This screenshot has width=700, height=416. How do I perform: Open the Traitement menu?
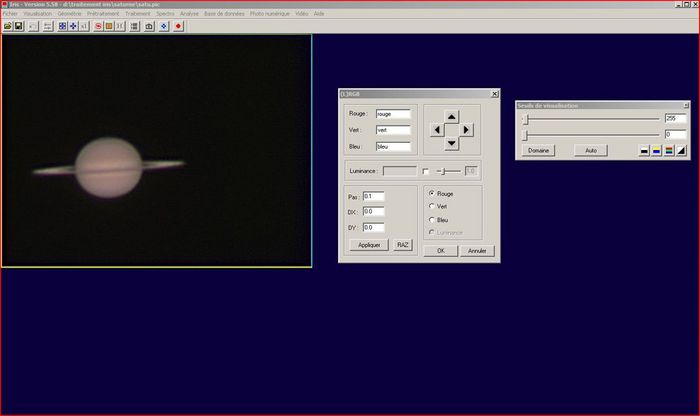click(137, 14)
